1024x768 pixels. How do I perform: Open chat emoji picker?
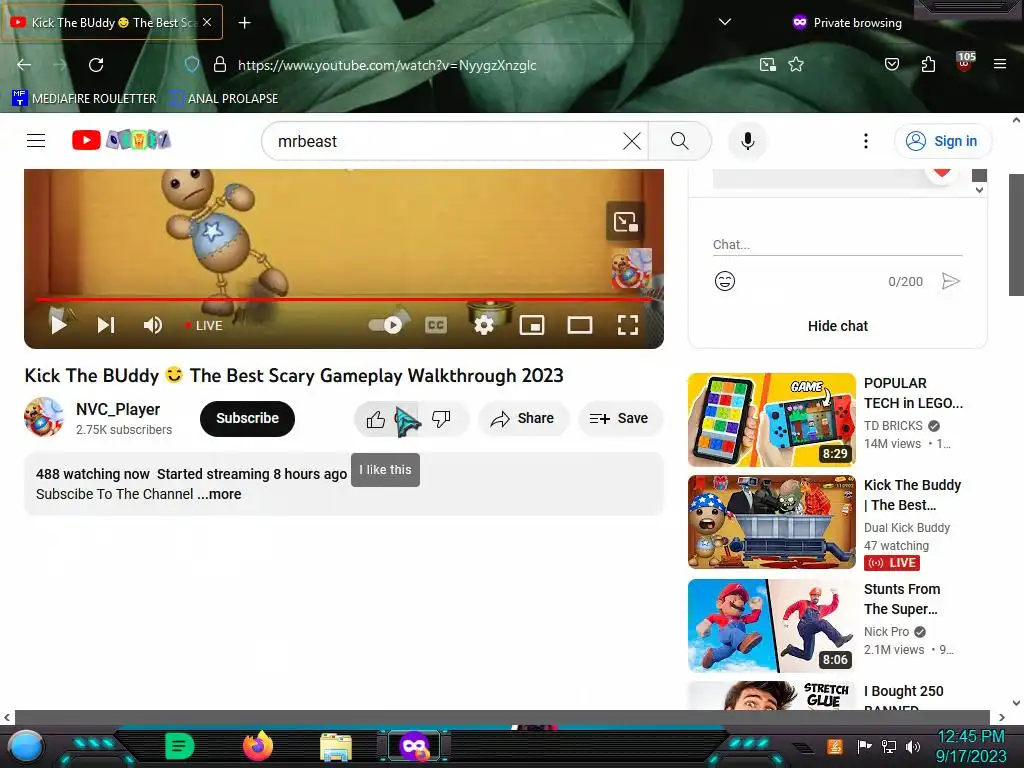[725, 281]
